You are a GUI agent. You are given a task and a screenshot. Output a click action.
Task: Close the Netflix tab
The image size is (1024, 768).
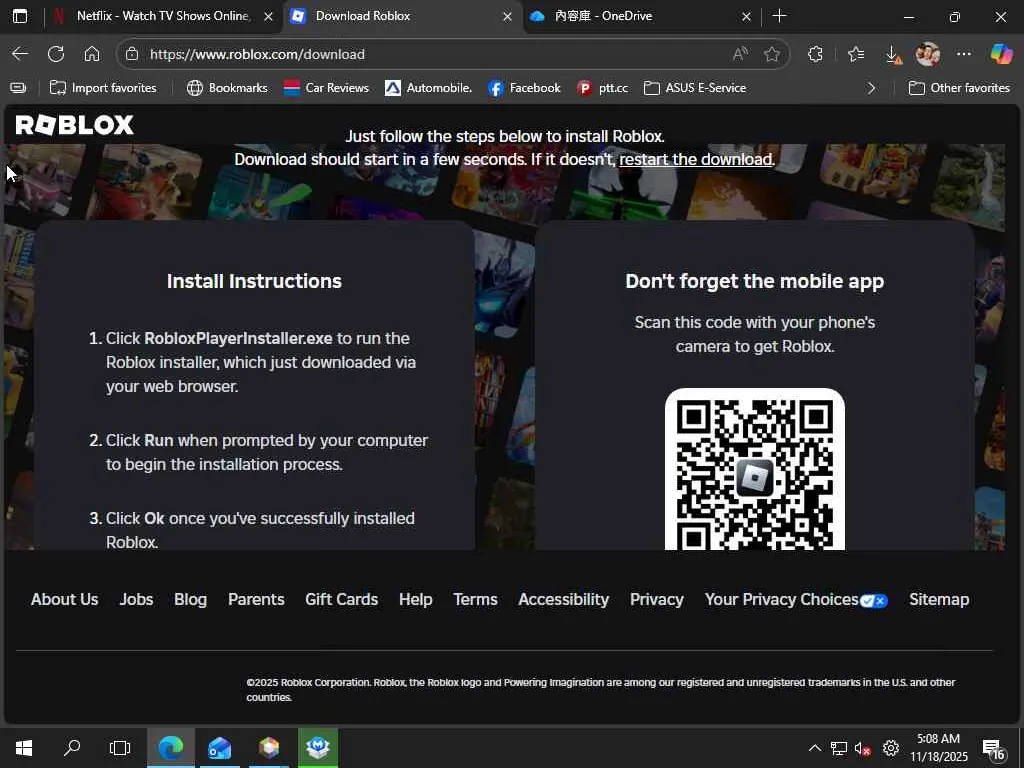pyautogui.click(x=268, y=17)
